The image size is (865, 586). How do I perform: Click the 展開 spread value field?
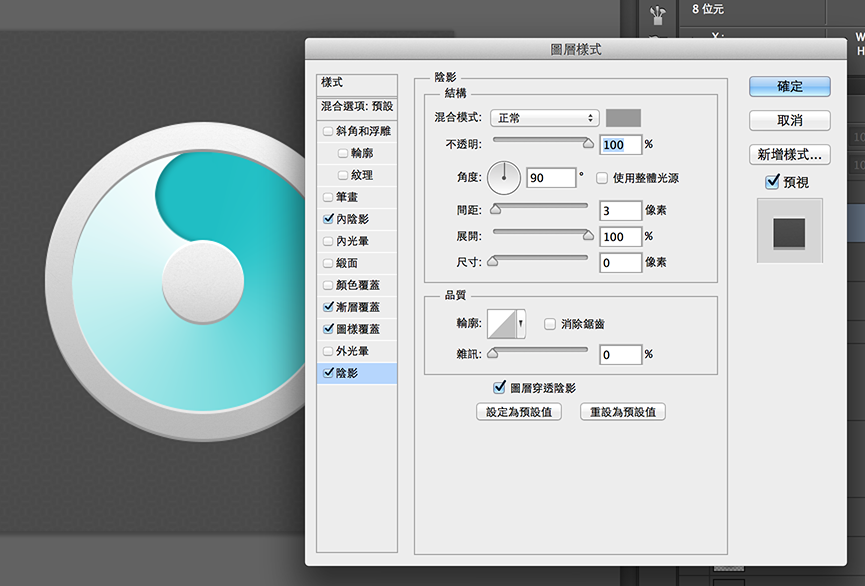pos(621,237)
